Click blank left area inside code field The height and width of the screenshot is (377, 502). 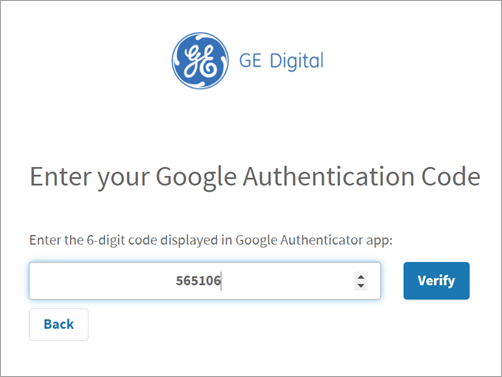tap(100, 281)
